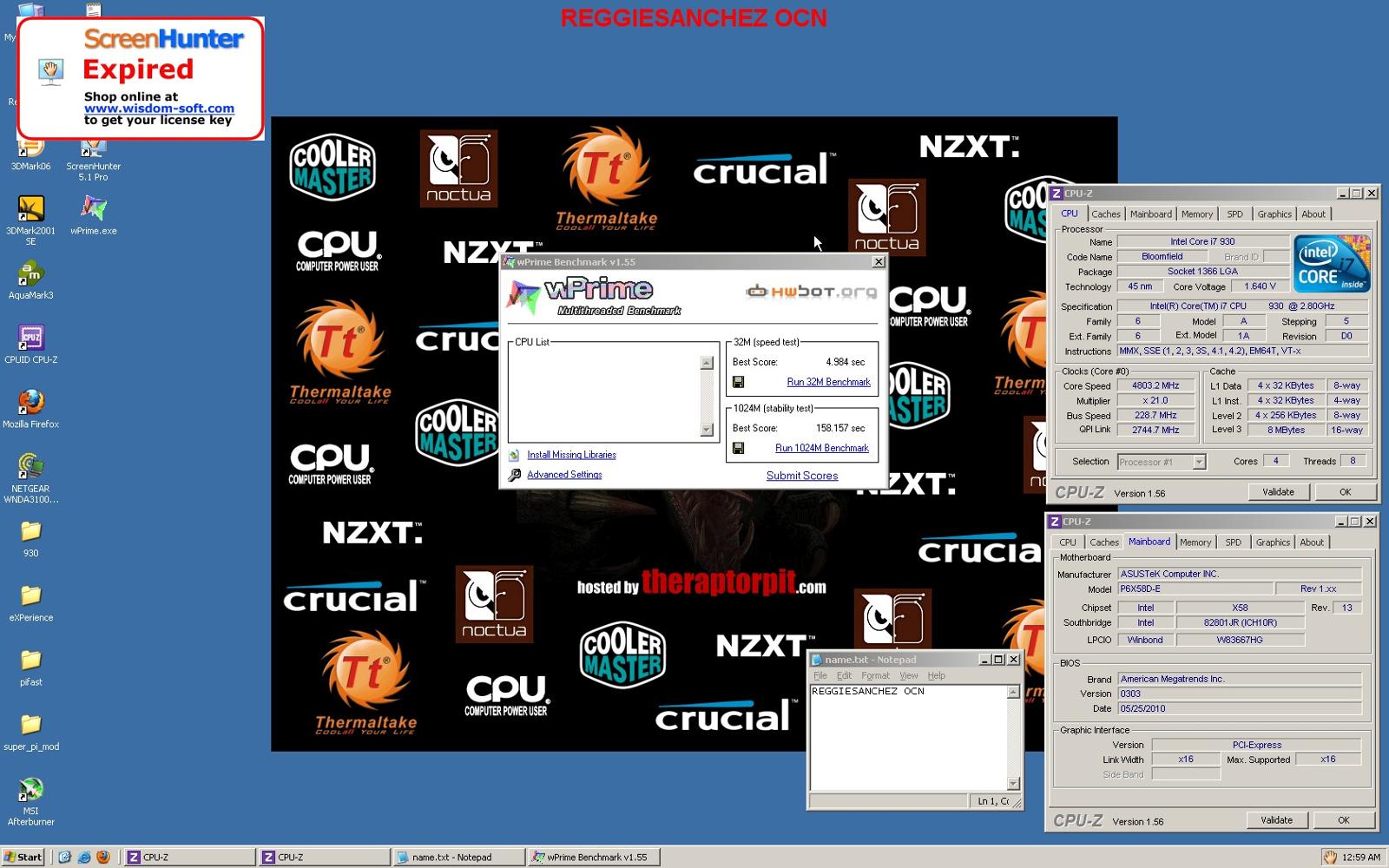Click CPU List scroll down arrow in wPrime
1389x868 pixels.
click(706, 430)
